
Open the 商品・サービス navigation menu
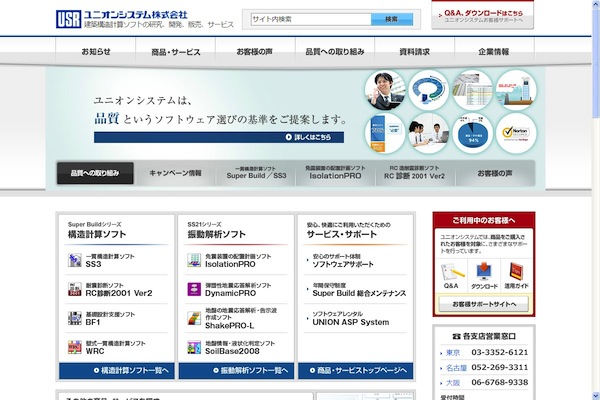pyautogui.click(x=176, y=52)
